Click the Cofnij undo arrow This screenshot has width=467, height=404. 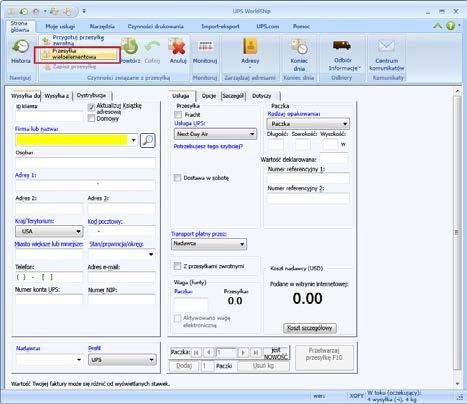[x=152, y=47]
